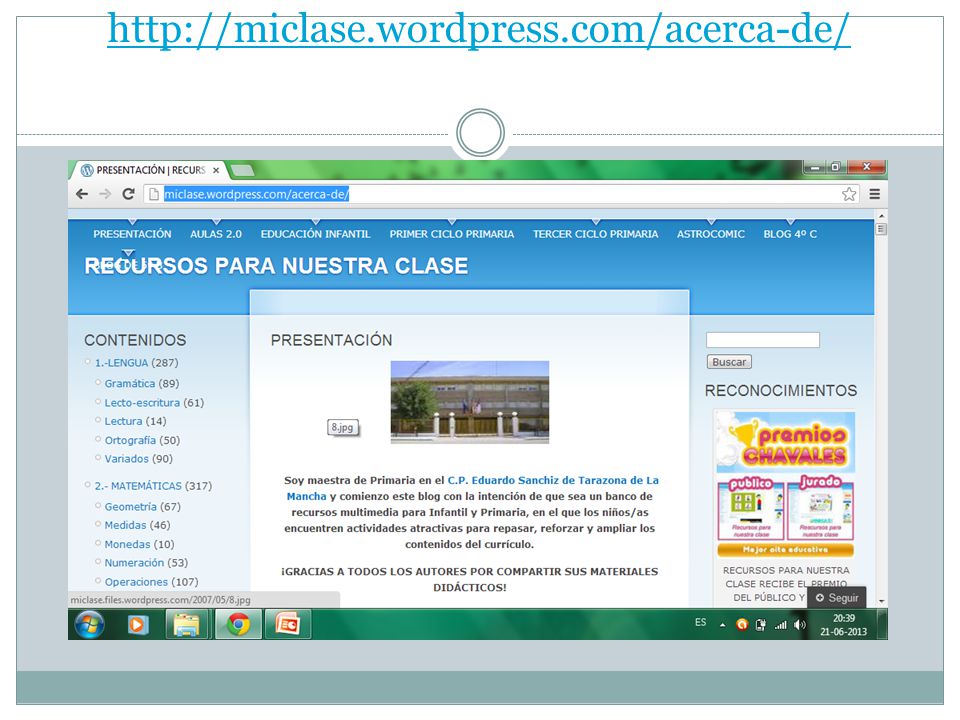Open the Ortografía category link
Image resolution: width=960 pixels, height=720 pixels.
[130, 440]
